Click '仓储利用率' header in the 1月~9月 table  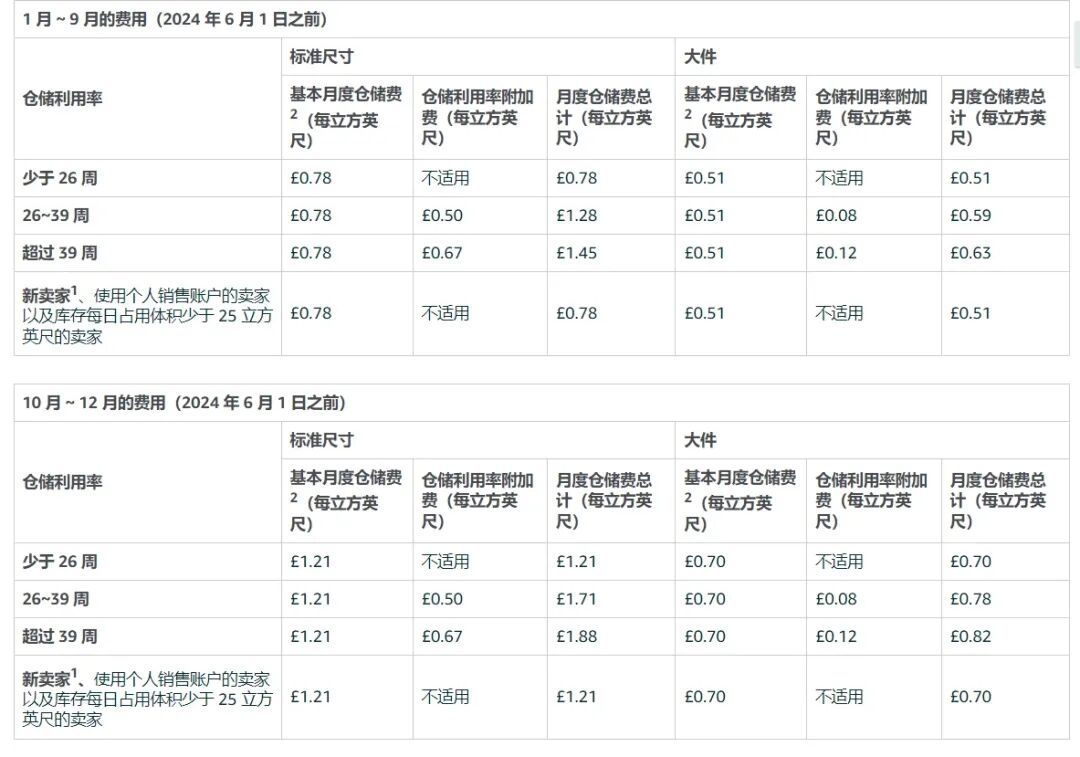click(x=62, y=98)
